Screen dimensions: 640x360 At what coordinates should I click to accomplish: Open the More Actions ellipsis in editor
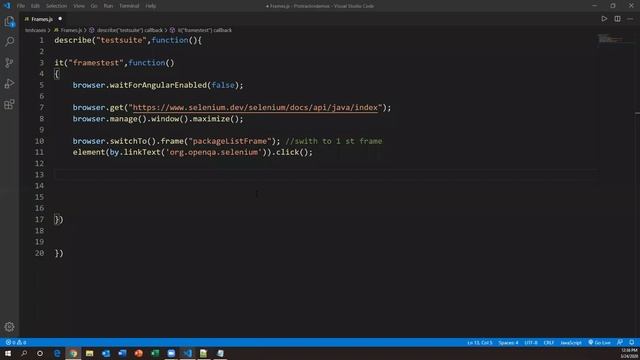pyautogui.click(x=630, y=19)
